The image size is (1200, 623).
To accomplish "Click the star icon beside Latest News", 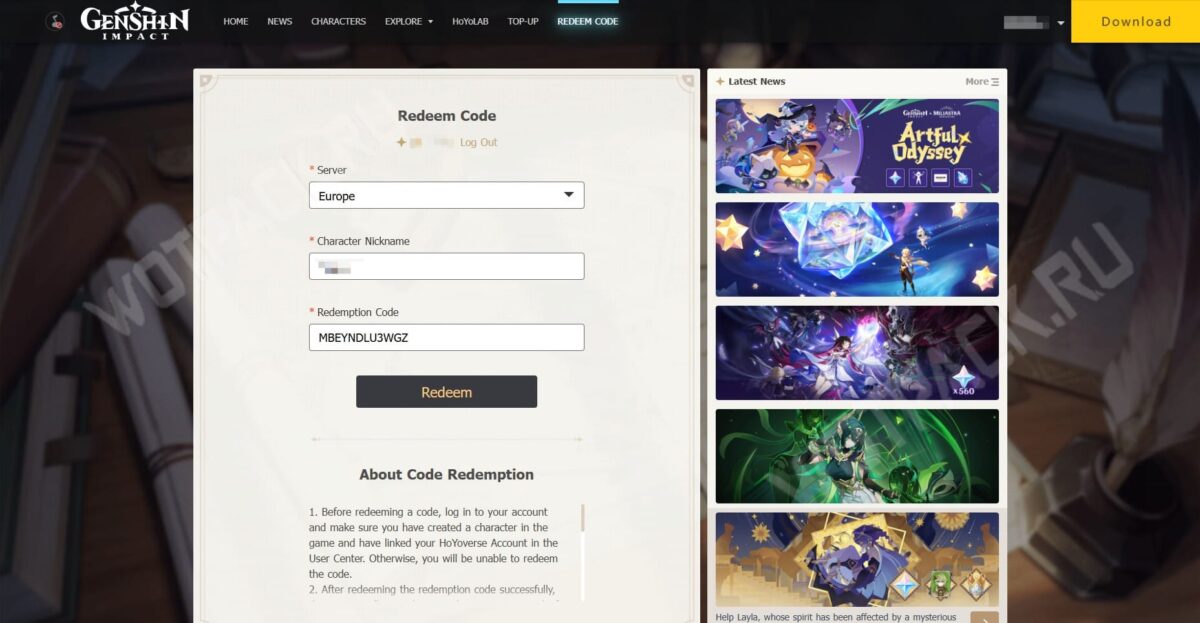I will pyautogui.click(x=720, y=82).
